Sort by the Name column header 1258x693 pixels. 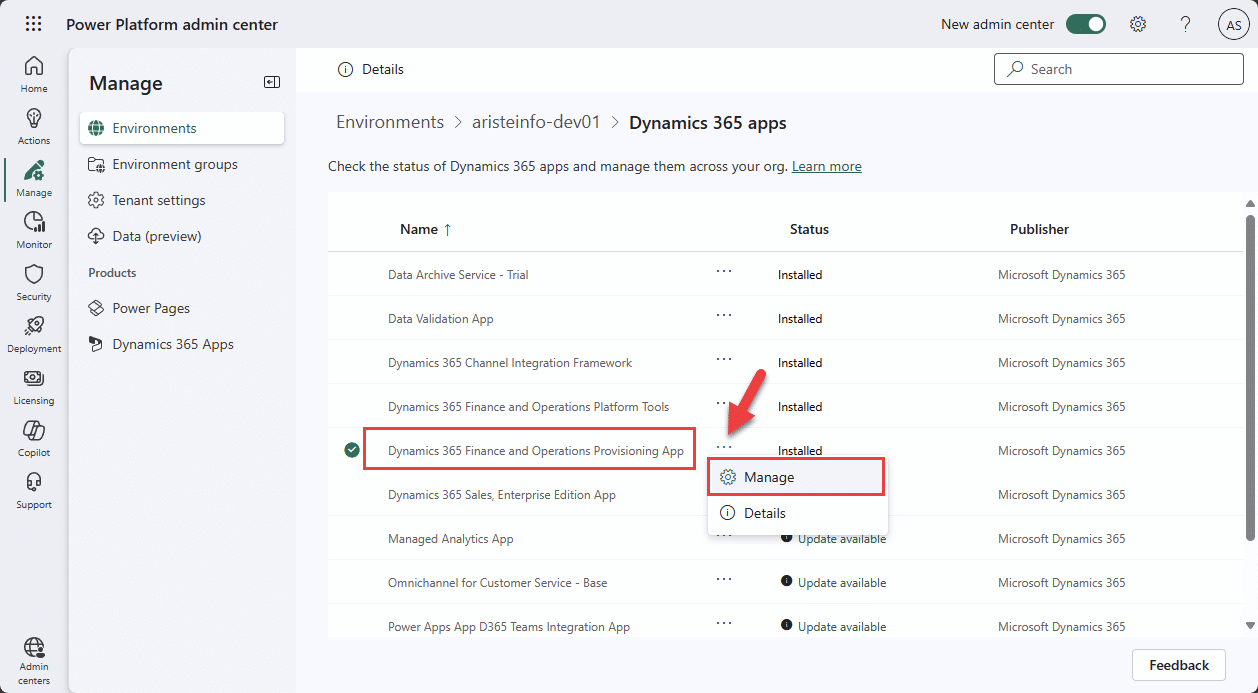click(x=419, y=229)
